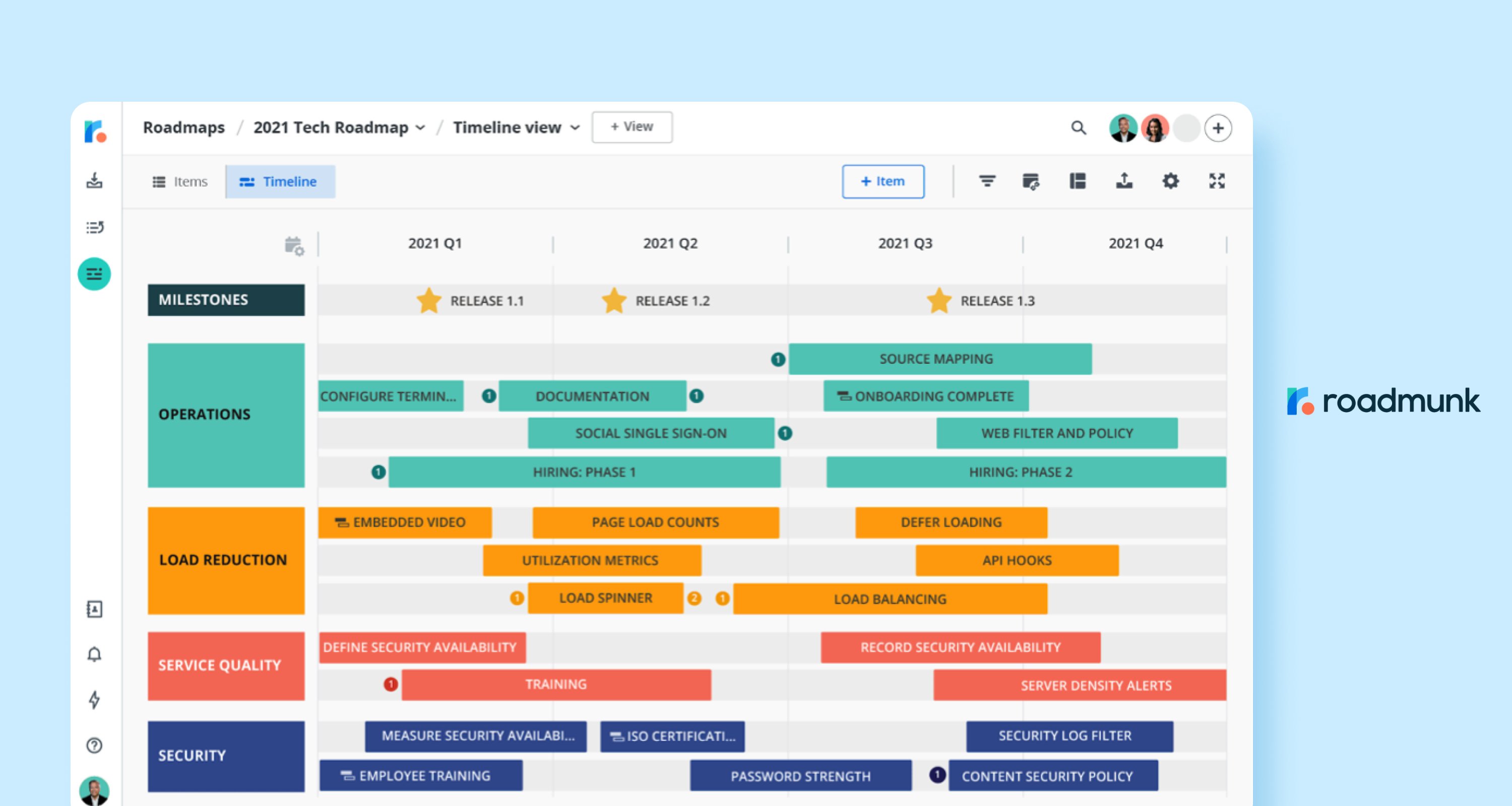Open the search magnifier icon
Image resolution: width=1512 pixels, height=806 pixels.
point(1080,128)
